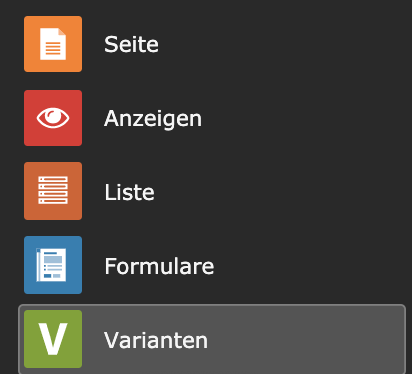Click the word Liste

click(129, 192)
